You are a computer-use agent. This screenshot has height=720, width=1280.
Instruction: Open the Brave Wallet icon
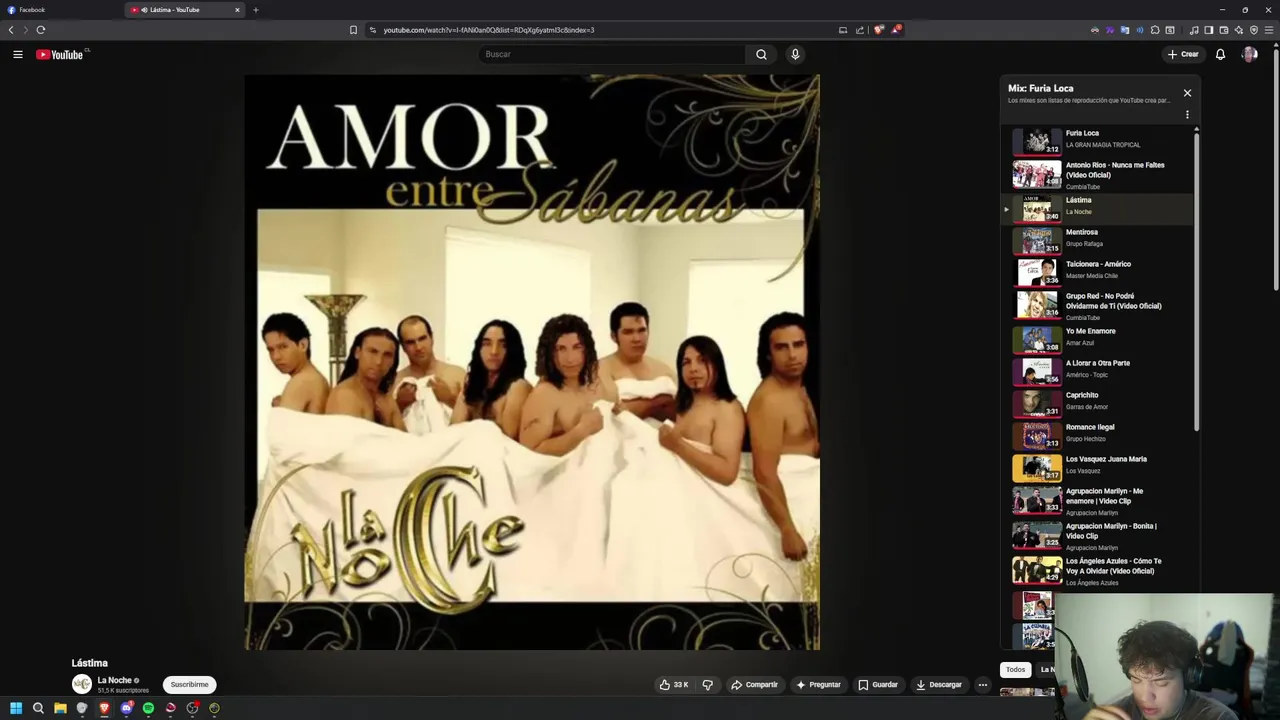click(1224, 30)
